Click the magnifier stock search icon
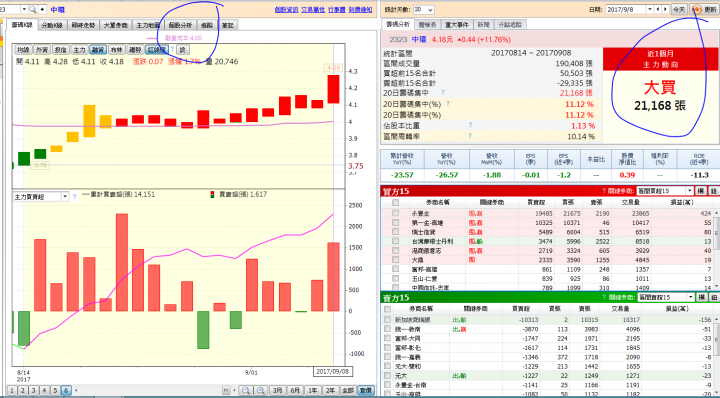 (x=33, y=9)
